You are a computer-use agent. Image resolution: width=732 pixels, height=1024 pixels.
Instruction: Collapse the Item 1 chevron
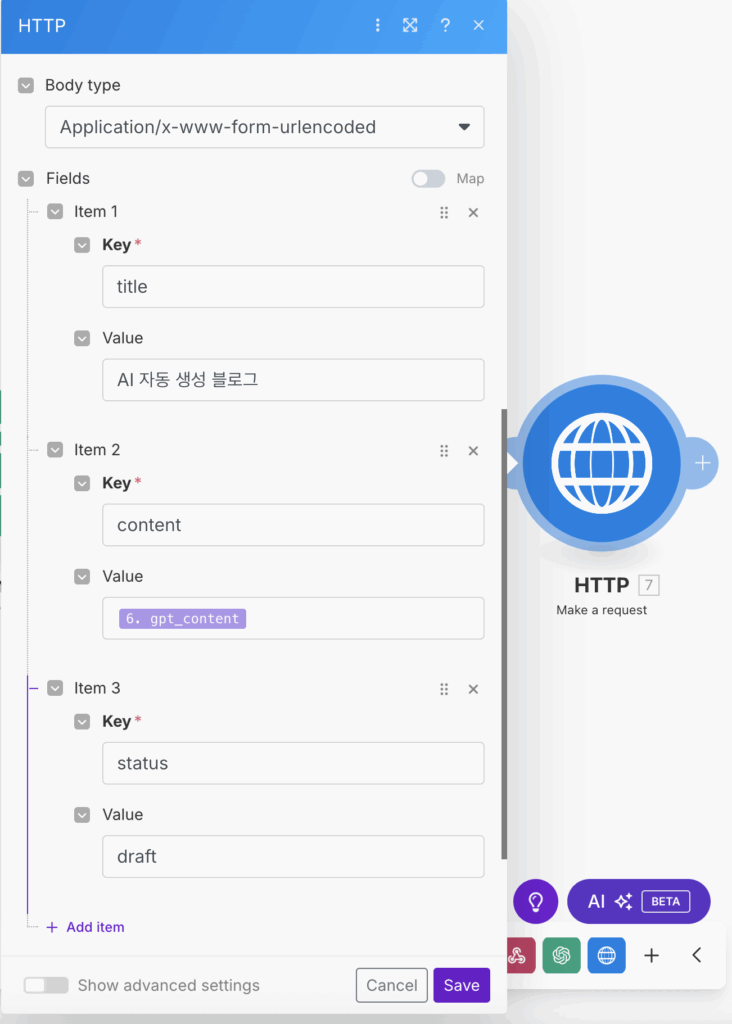[x=55, y=212]
